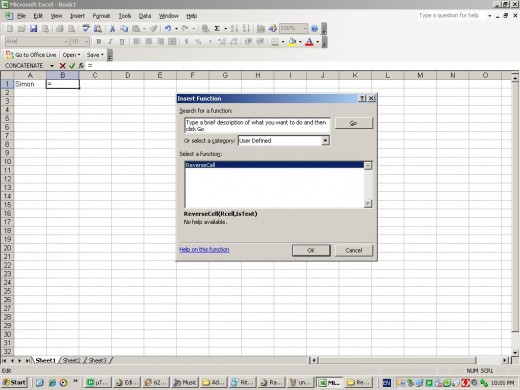Click the Chart Wizard icon
The width and height of the screenshot is (520, 390).
(x=261, y=29)
